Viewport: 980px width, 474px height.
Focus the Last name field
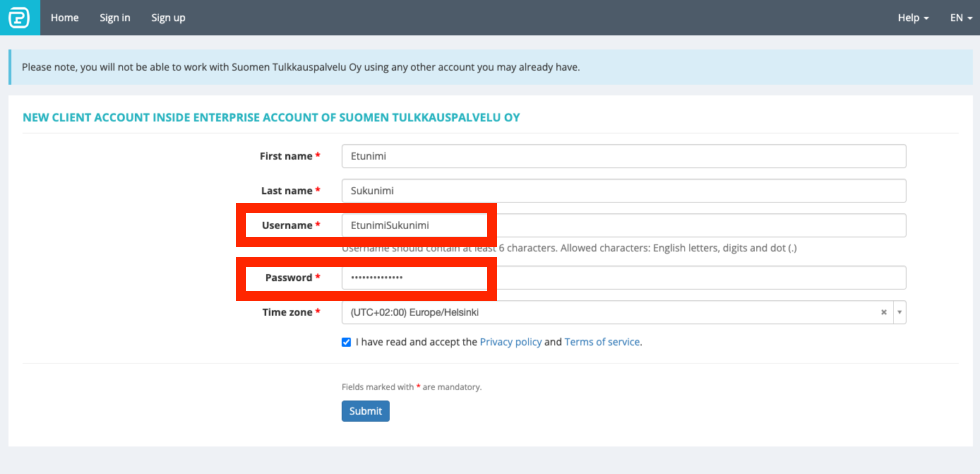click(x=624, y=191)
